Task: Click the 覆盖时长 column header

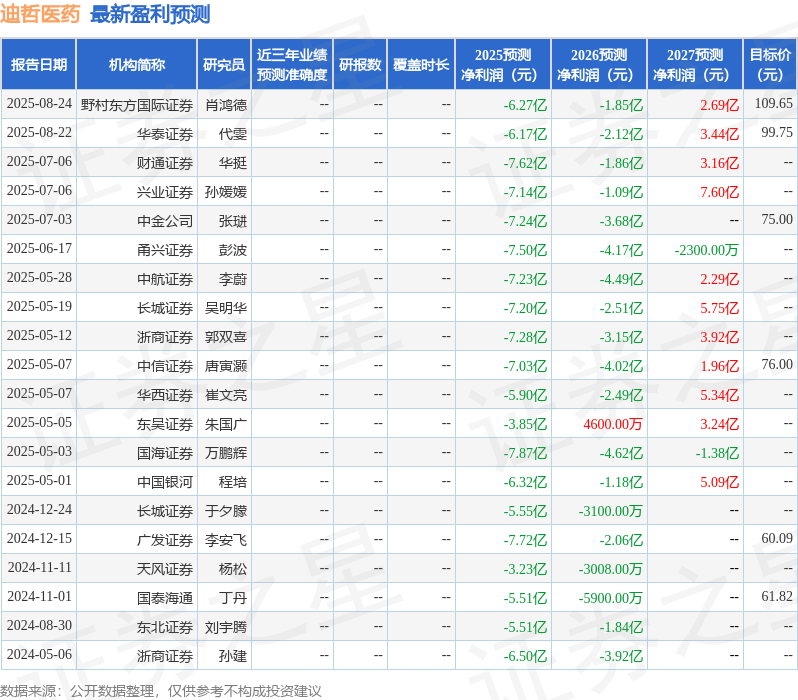Action: (421, 65)
